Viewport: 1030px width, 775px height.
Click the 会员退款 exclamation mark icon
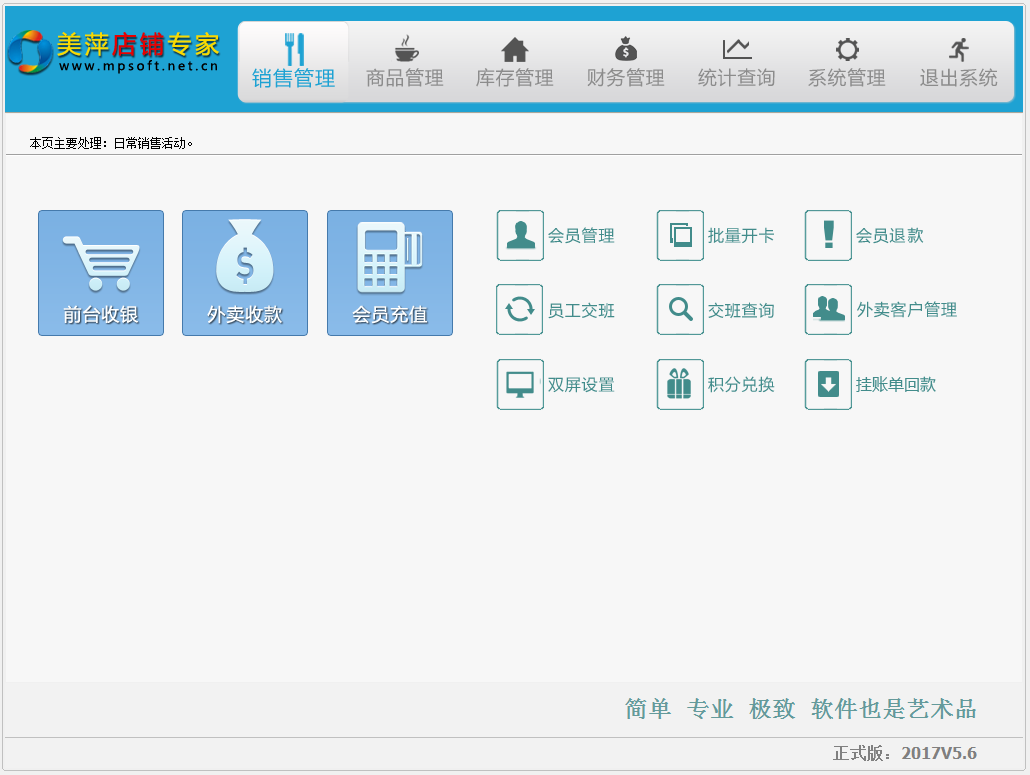pos(828,236)
